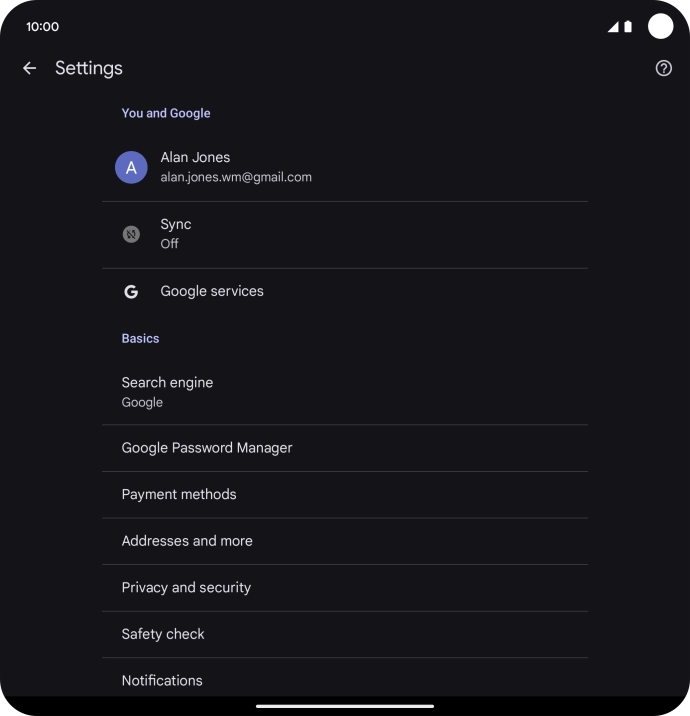
Task: Open Addresses and more
Action: 345,541
